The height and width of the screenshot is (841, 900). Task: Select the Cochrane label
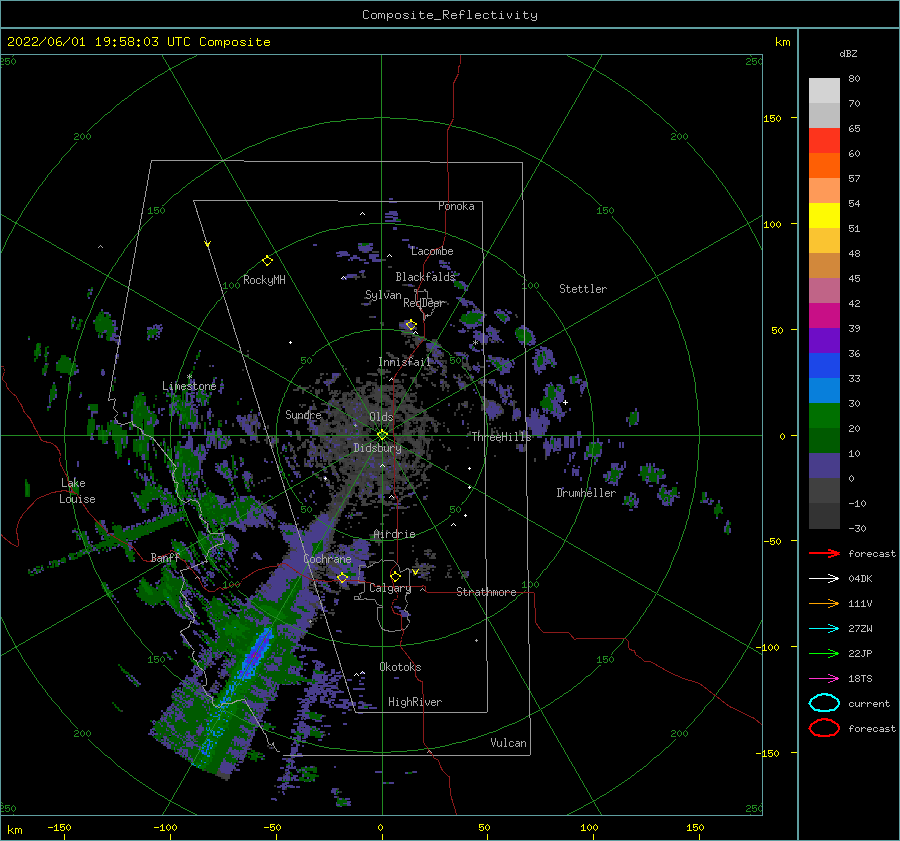pos(327,559)
